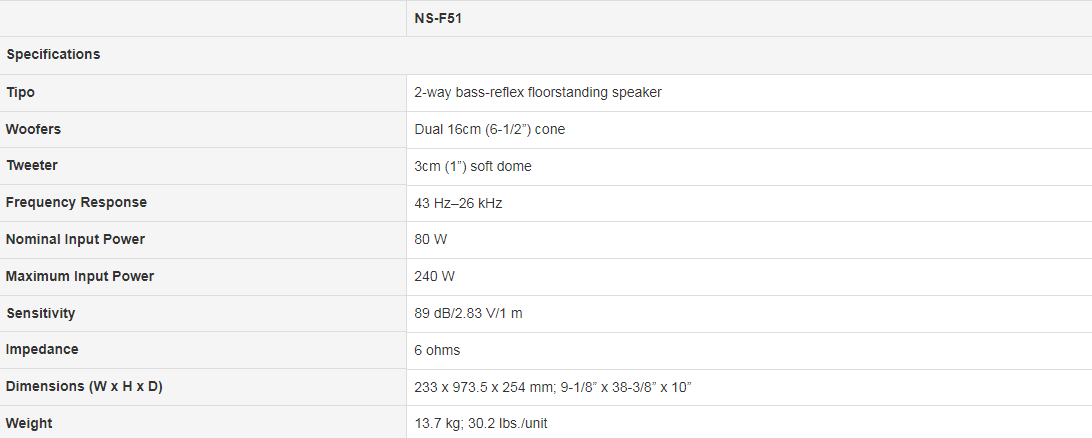Screen dimensions: 1092x438
Task: Click the Dimensions (W x H x D) label
Action: click(x=84, y=386)
